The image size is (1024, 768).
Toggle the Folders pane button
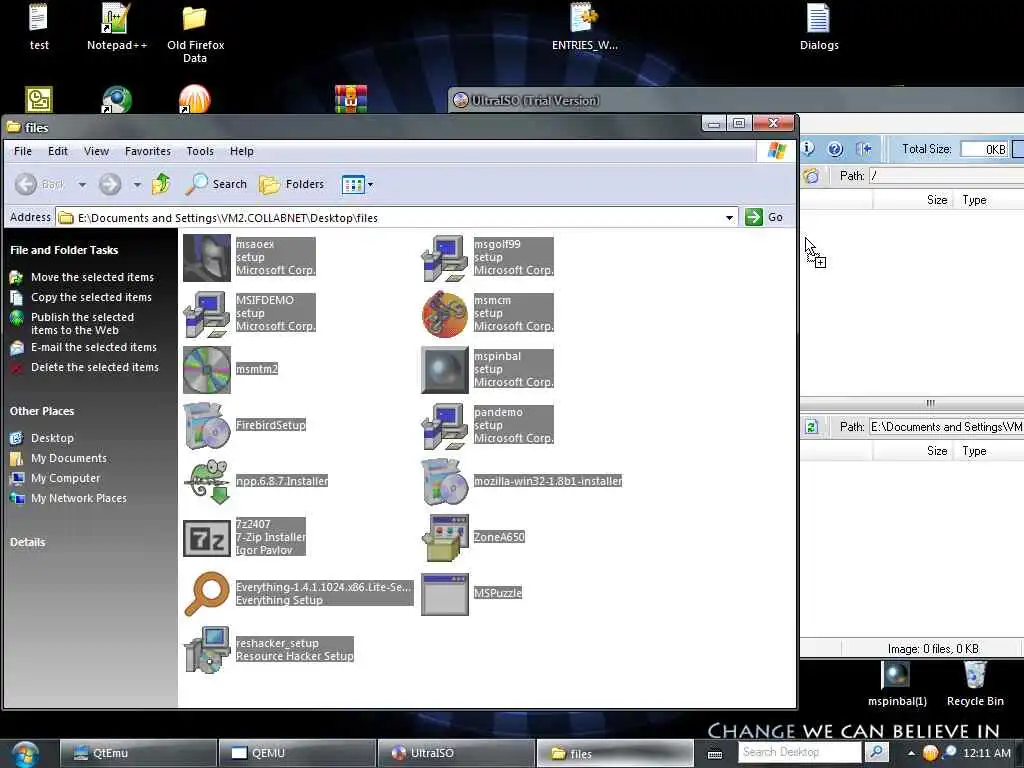pyautogui.click(x=291, y=184)
